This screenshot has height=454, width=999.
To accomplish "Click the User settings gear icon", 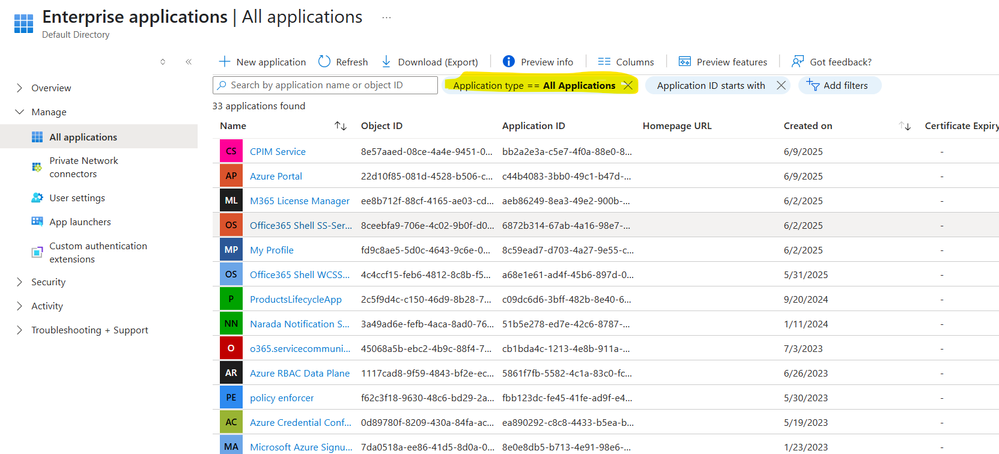I will 37,198.
